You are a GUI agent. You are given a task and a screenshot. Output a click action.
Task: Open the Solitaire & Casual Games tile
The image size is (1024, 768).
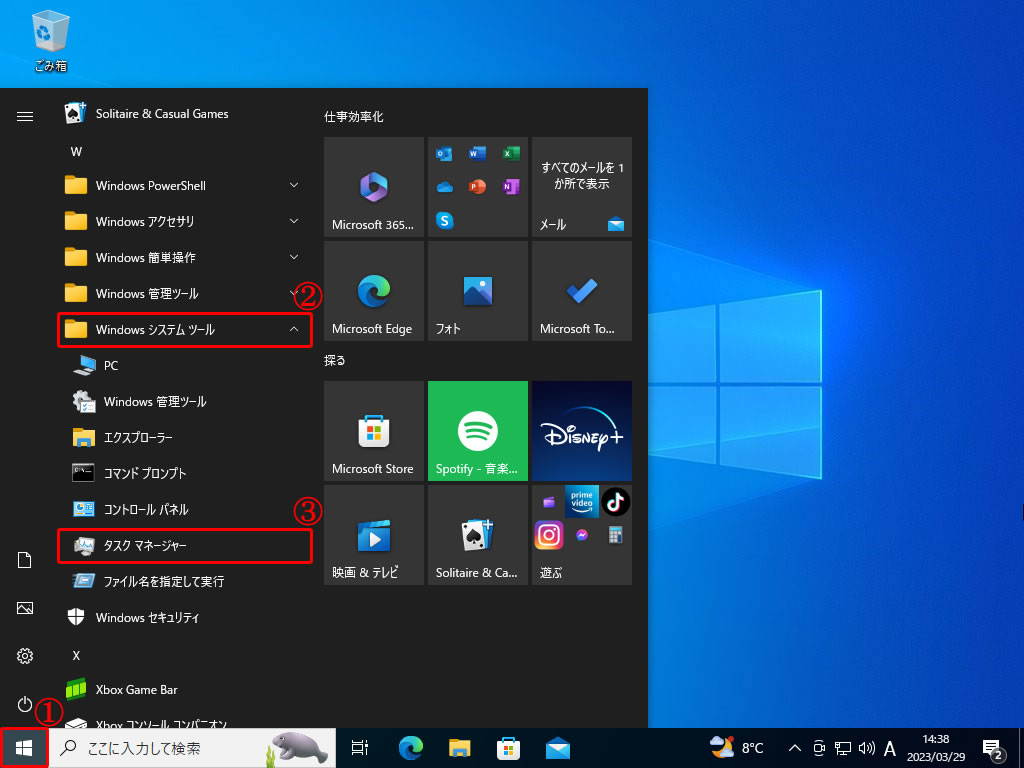click(x=477, y=535)
